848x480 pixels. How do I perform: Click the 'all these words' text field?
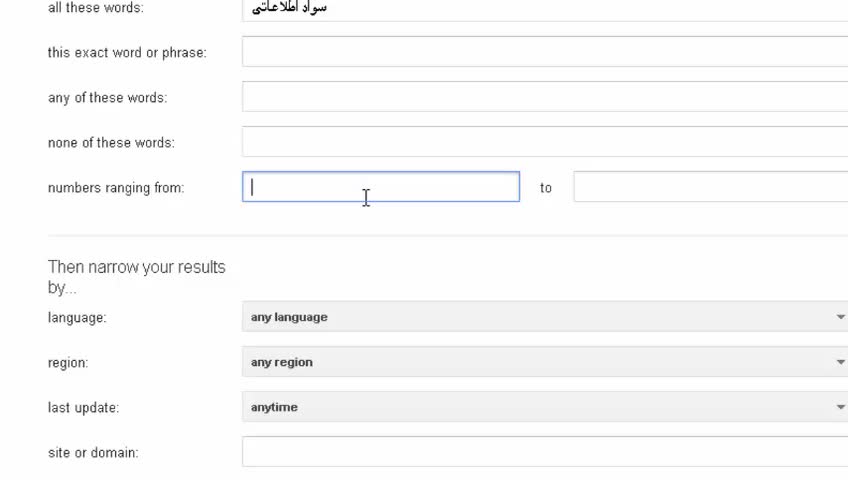pos(545,8)
